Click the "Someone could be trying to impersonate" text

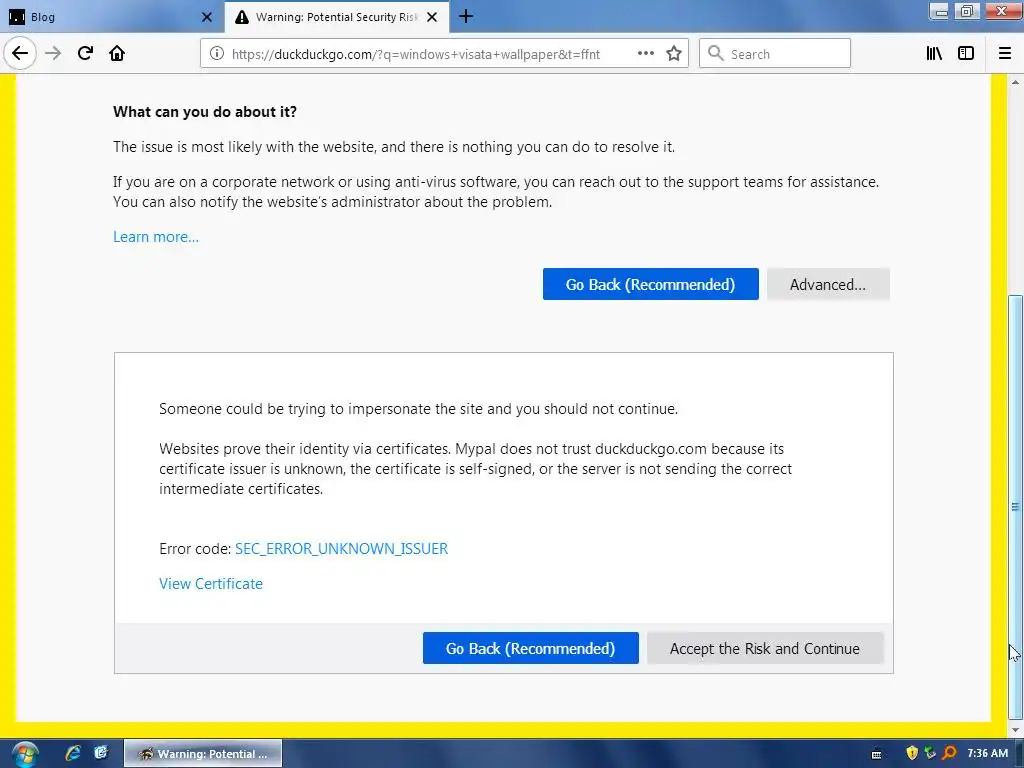[419, 409]
